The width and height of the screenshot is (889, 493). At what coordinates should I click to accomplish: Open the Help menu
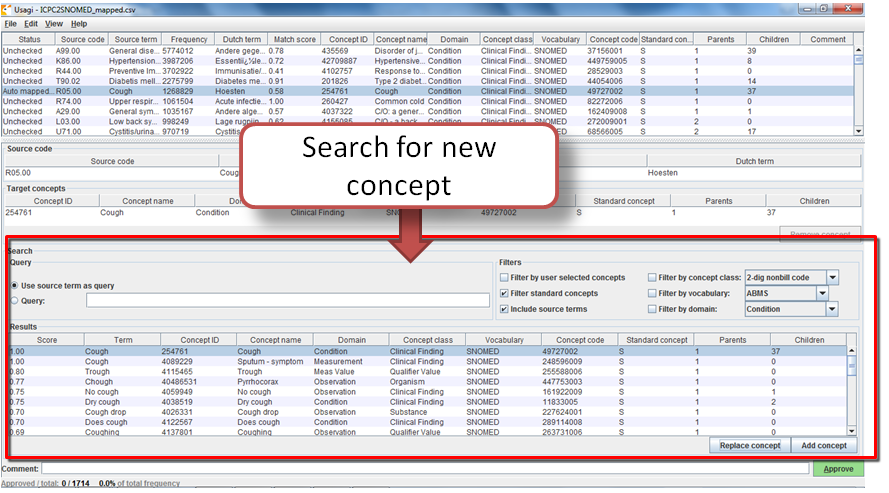coord(79,23)
